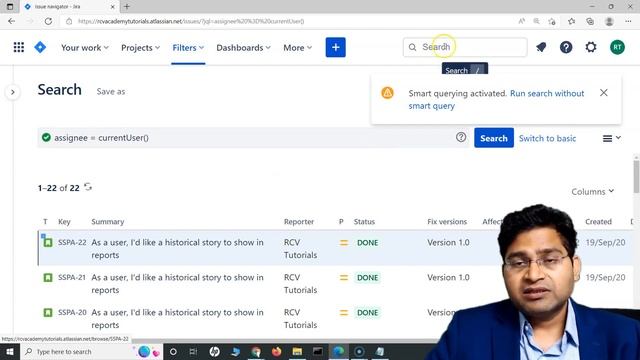Click the DONE status of SSPA-22
Viewport: 640px width, 360px height.
tap(367, 242)
